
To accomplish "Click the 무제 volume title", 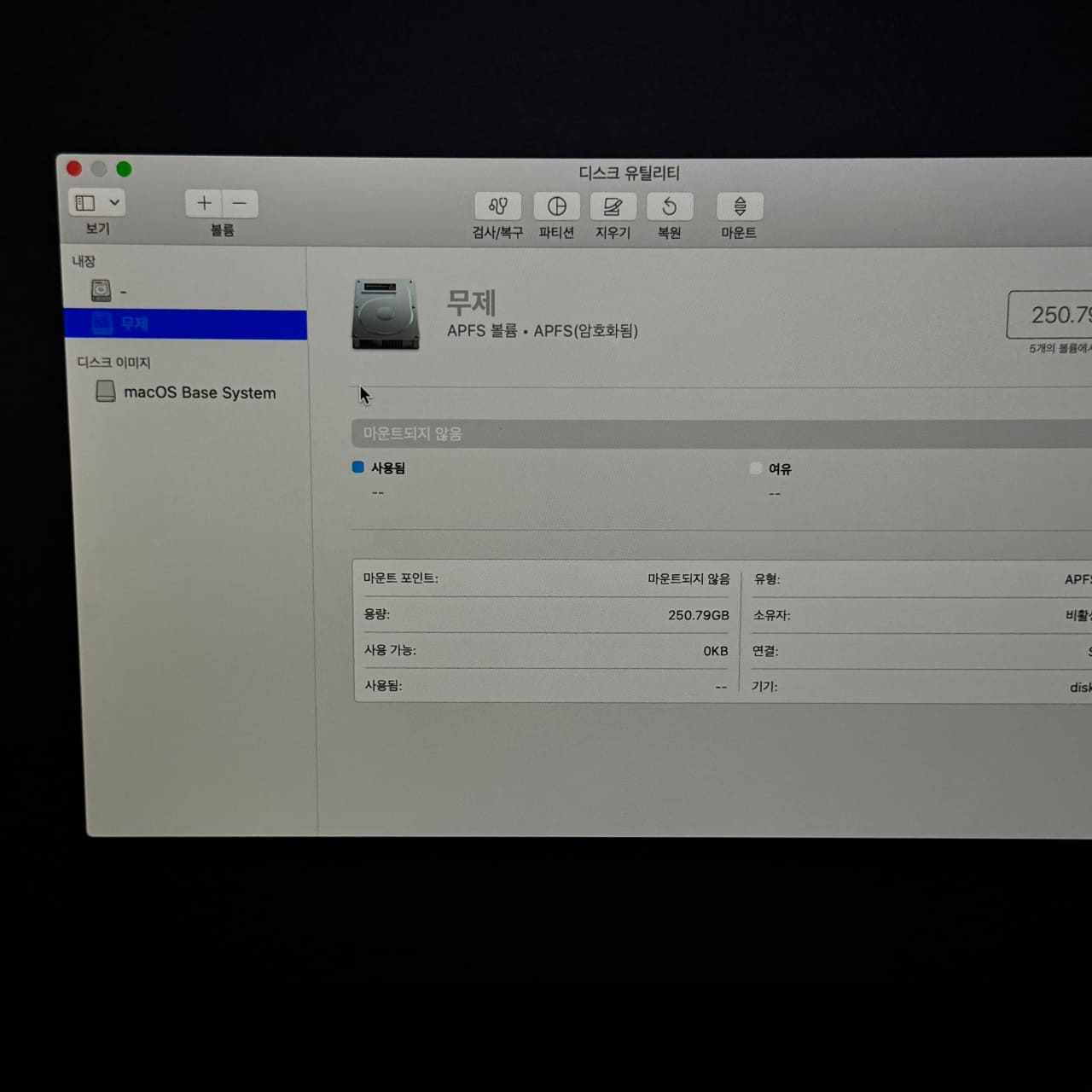I will [471, 302].
